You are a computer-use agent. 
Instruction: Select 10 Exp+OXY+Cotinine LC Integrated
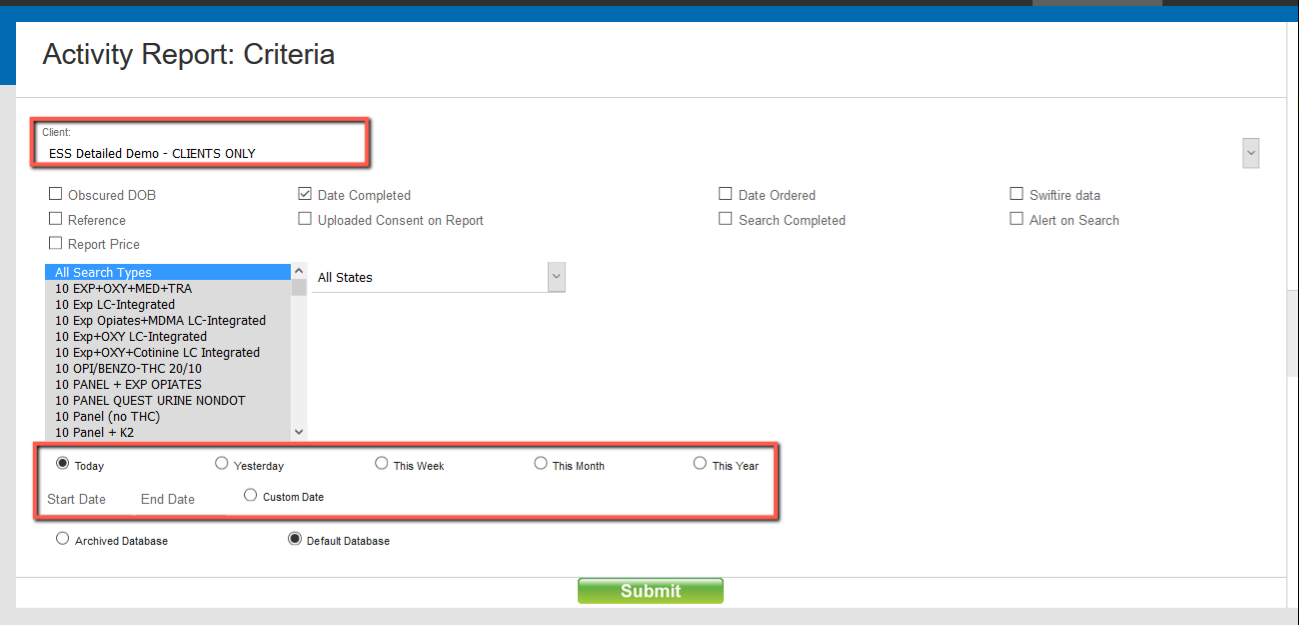pos(168,352)
